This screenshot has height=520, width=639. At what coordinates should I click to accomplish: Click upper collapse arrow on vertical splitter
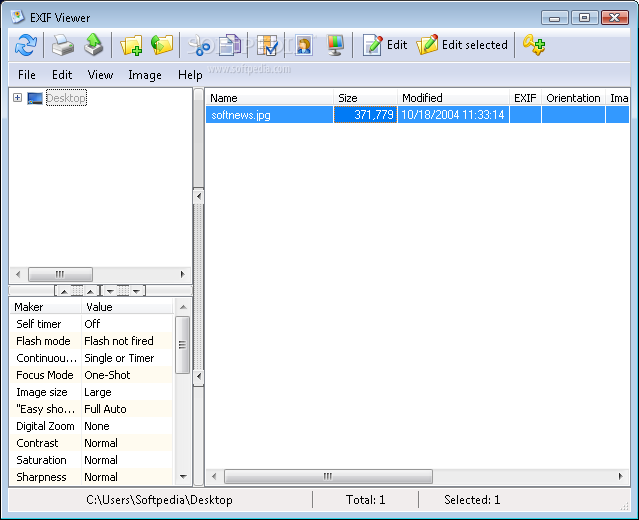pyautogui.click(x=198, y=196)
